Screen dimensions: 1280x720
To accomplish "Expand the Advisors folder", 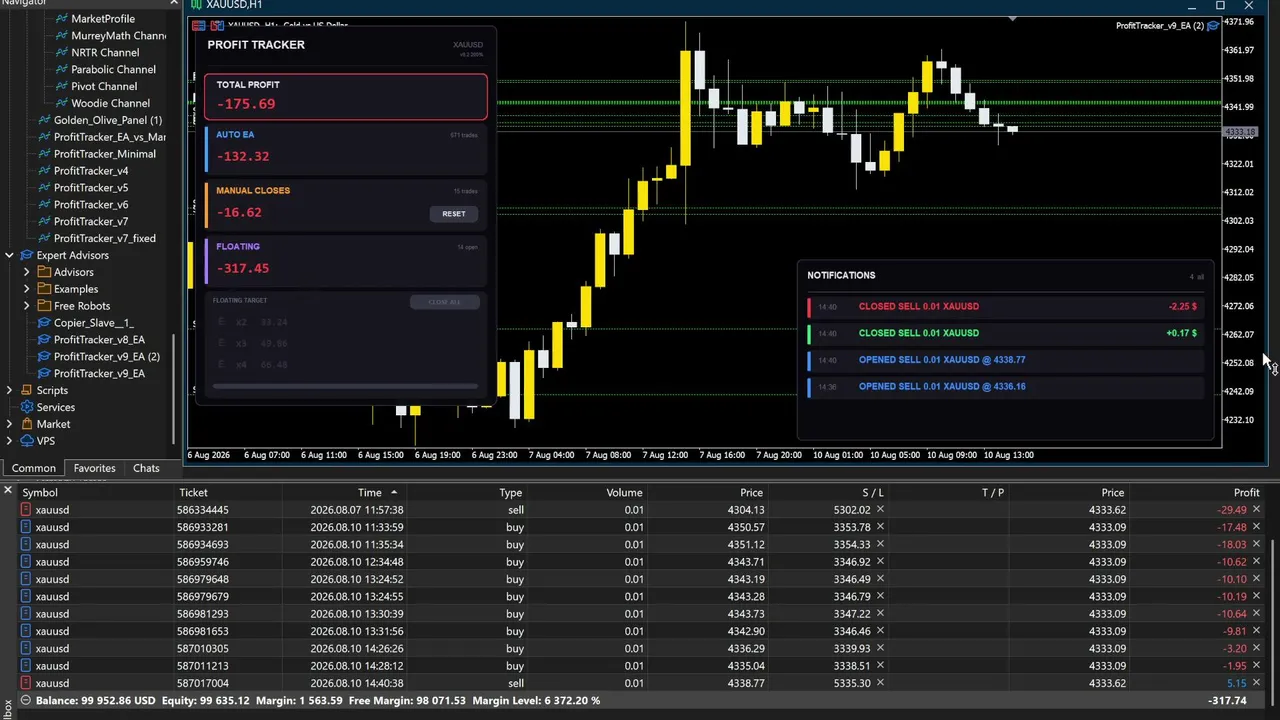I will 26,272.
